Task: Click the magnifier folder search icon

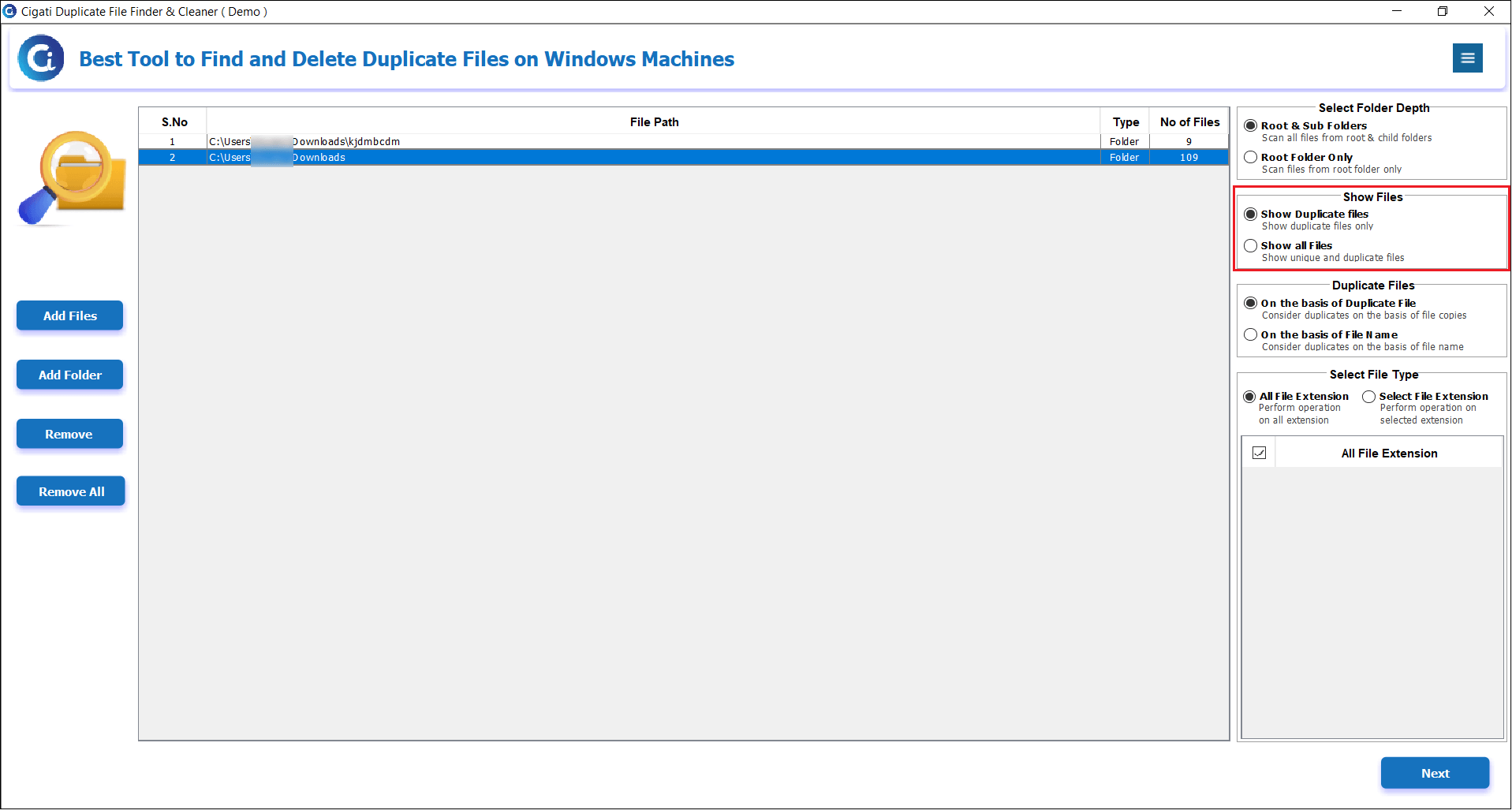Action: [72, 178]
